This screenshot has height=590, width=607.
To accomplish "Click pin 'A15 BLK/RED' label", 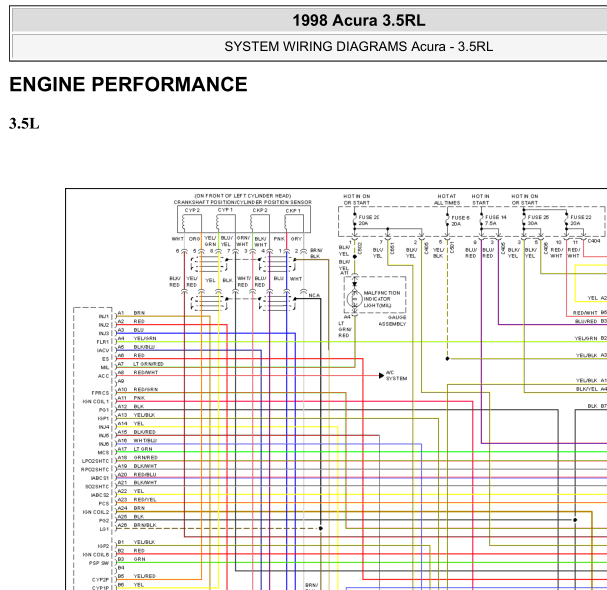I will click(137, 432).
